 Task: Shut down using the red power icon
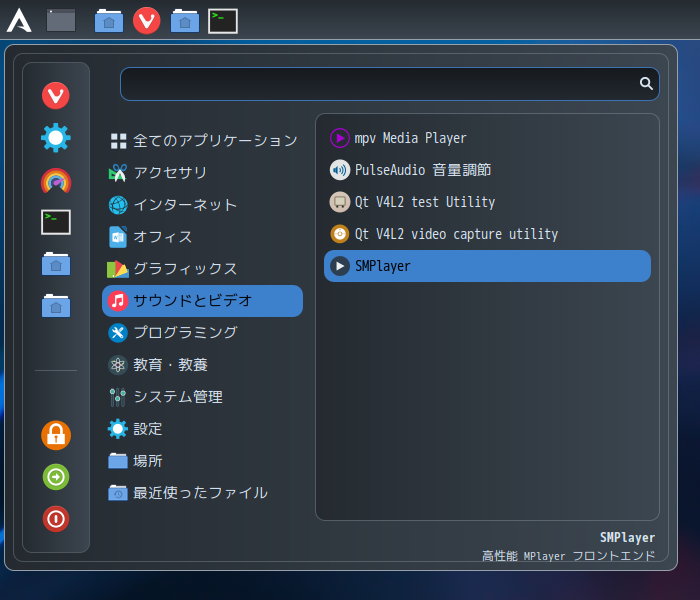[56, 519]
